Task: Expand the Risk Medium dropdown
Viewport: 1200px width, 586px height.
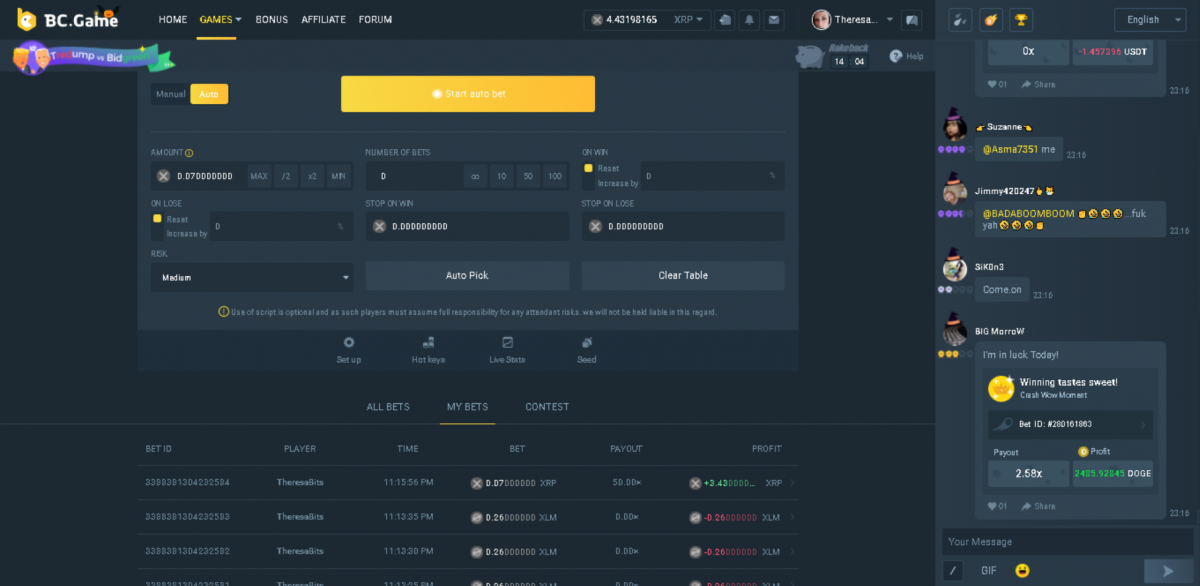Action: point(252,277)
